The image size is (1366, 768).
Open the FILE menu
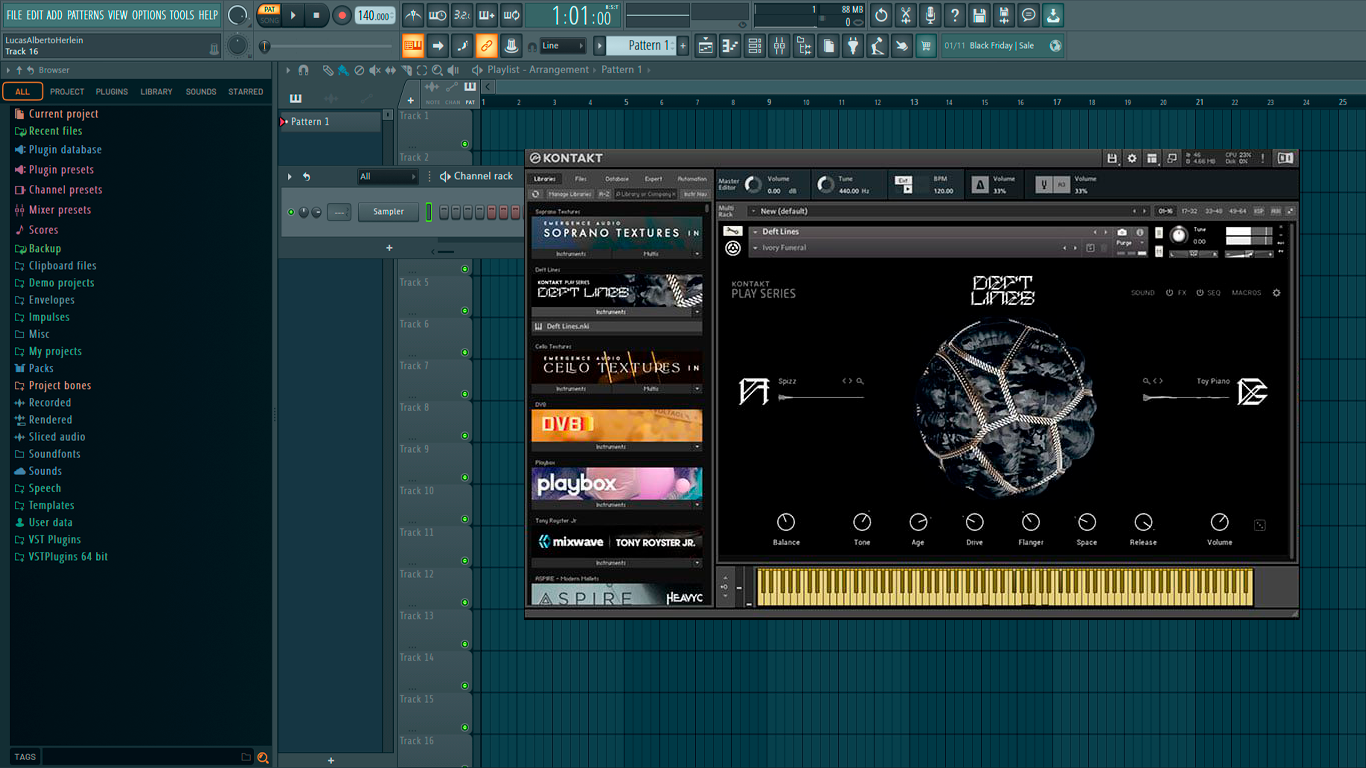14,15
